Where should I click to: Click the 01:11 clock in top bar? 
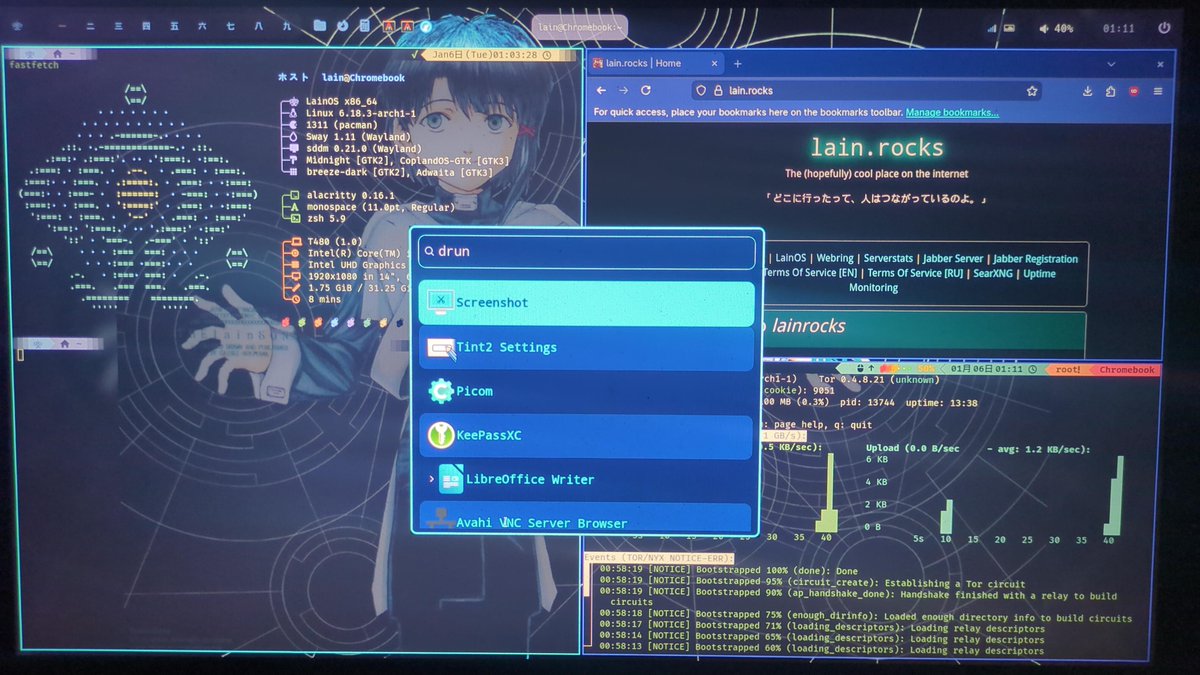[x=1118, y=29]
